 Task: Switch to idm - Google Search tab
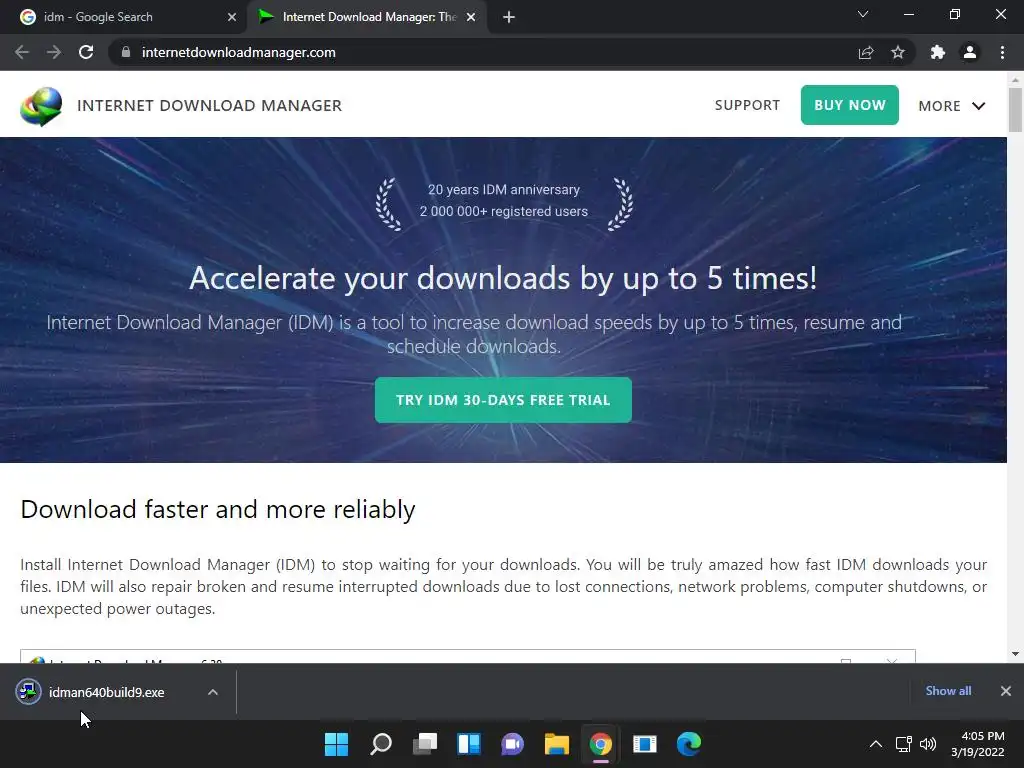[x=124, y=17]
